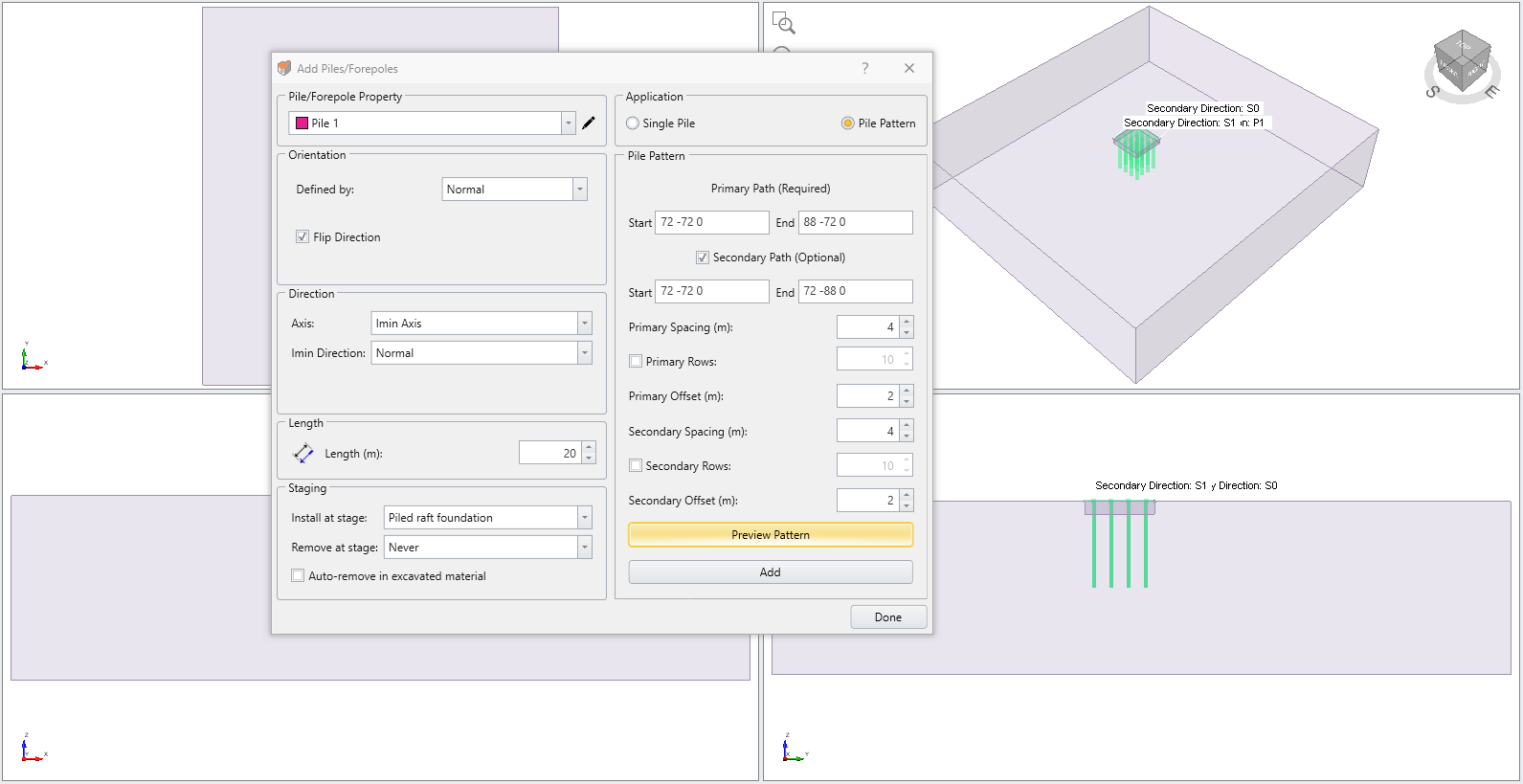Click the Primary Spacing value field

tap(868, 327)
